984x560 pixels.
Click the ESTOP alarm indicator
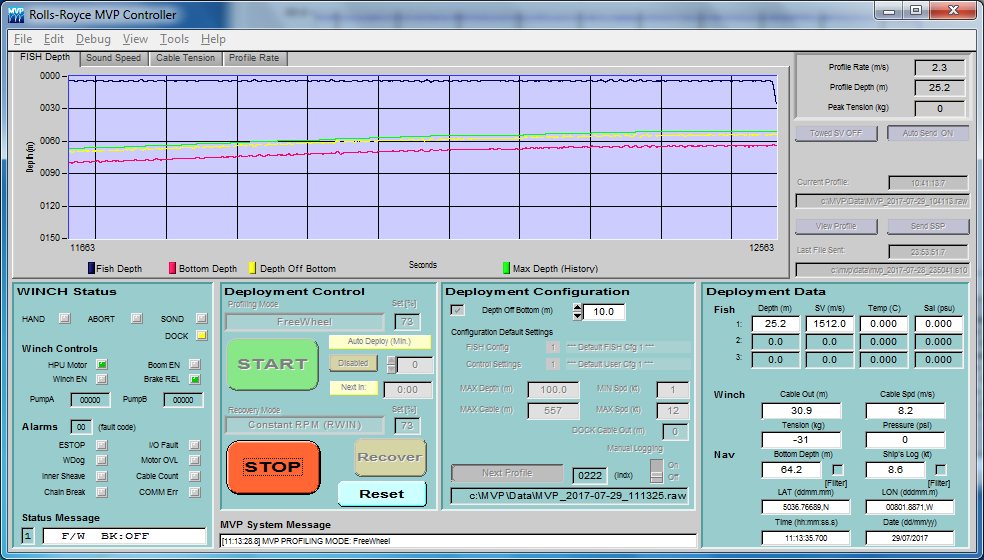coord(102,445)
